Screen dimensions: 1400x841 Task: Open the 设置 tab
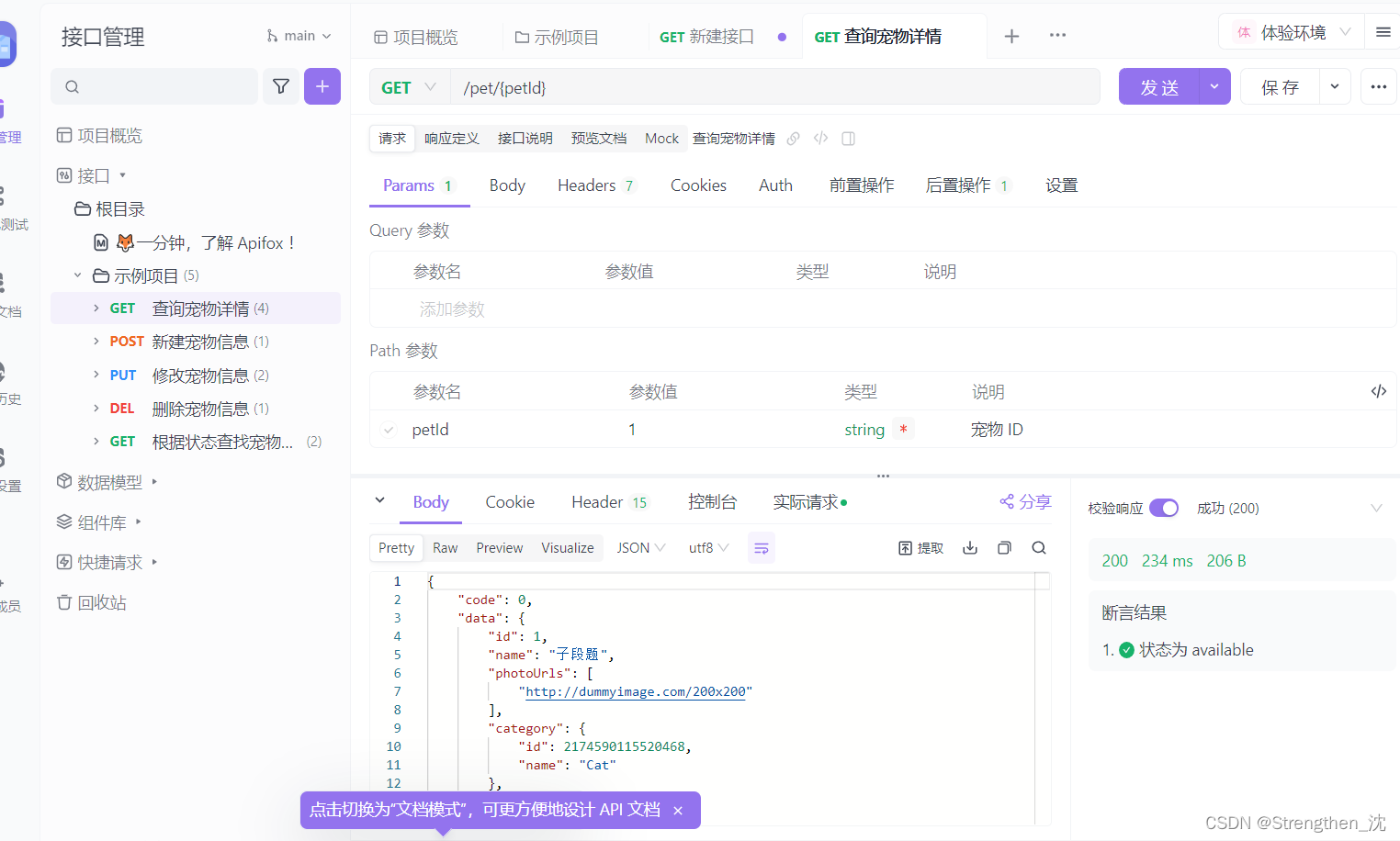[1061, 185]
